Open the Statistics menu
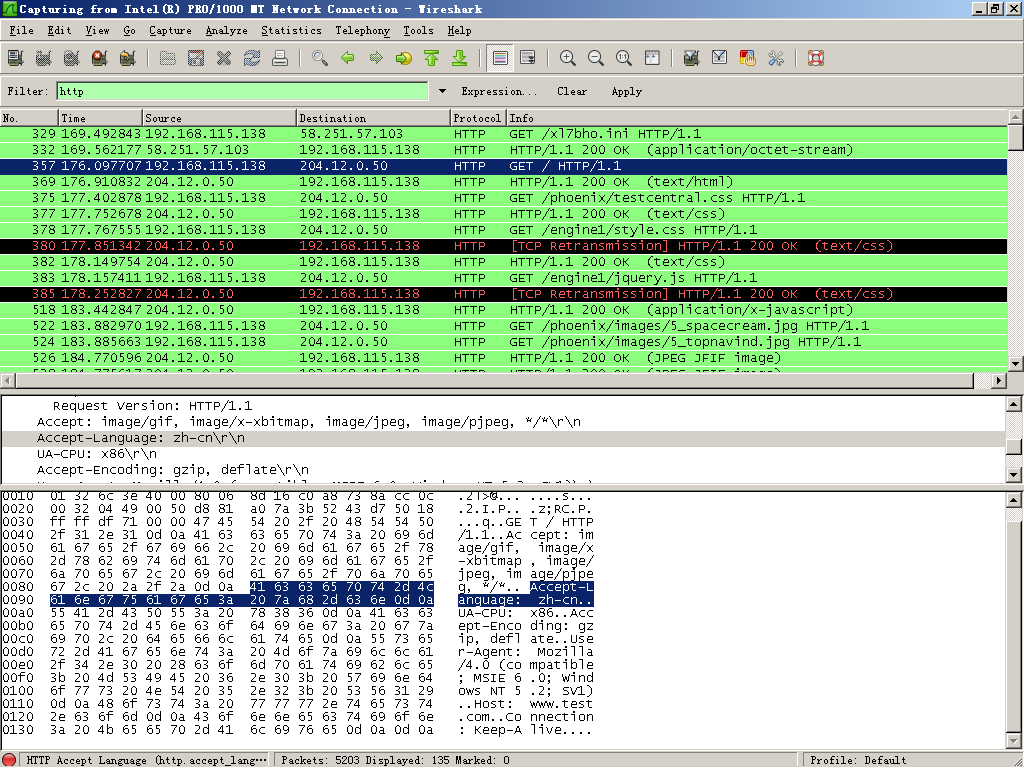The height and width of the screenshot is (768, 1024). point(291,30)
